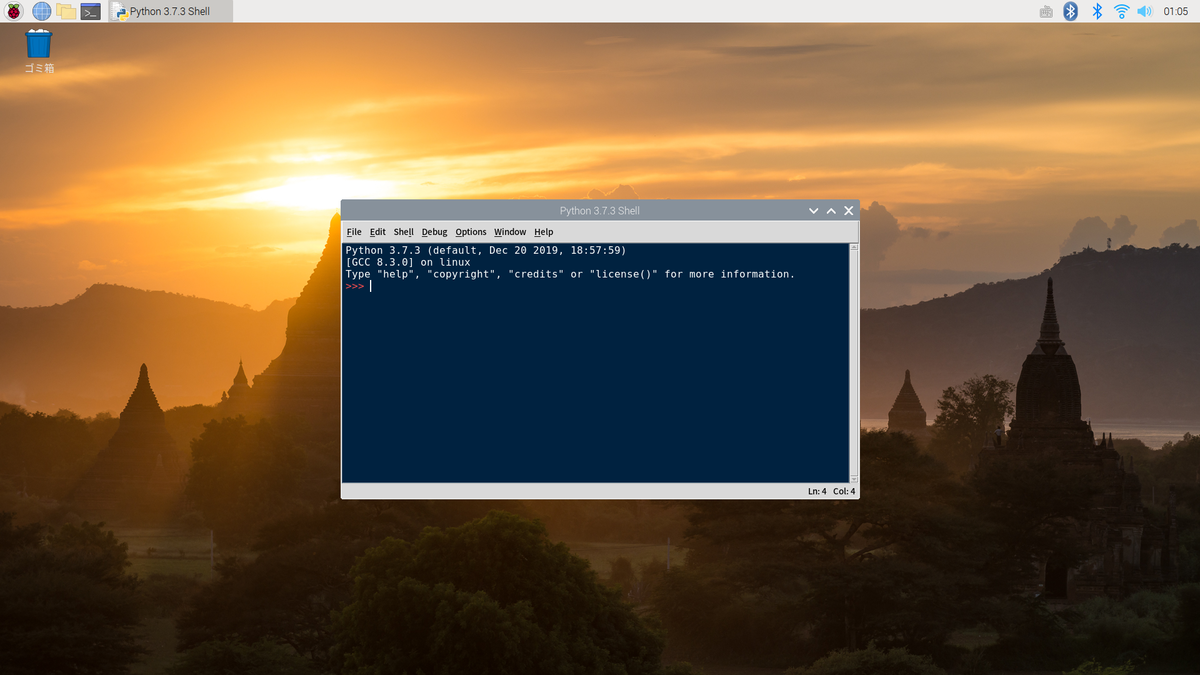Open the Wi-Fi network menu
Image resolution: width=1200 pixels, height=675 pixels.
[x=1121, y=11]
